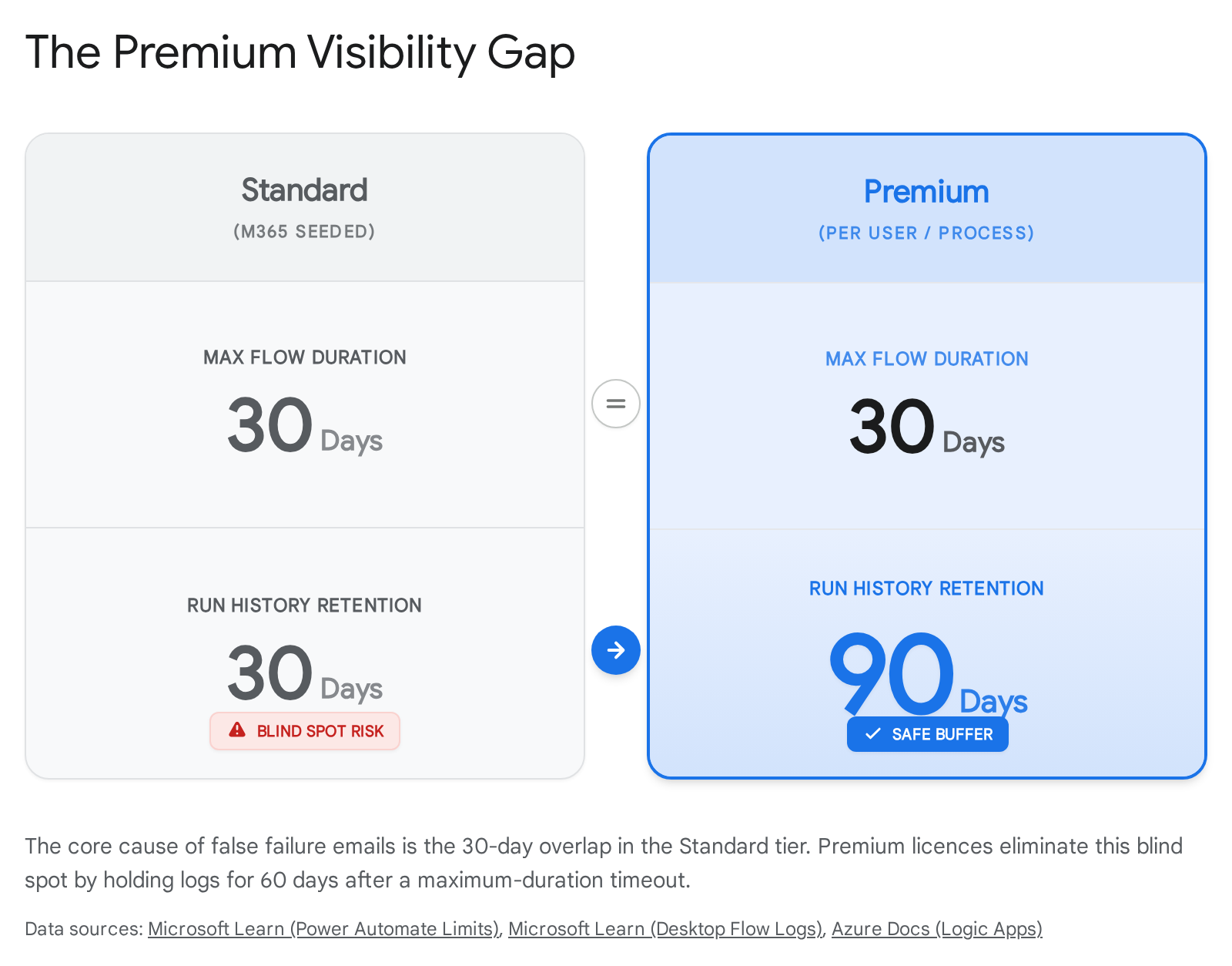Click the Blind Spot Risk badge
Image resolution: width=1232 pixels, height=966 pixels.
tap(305, 731)
